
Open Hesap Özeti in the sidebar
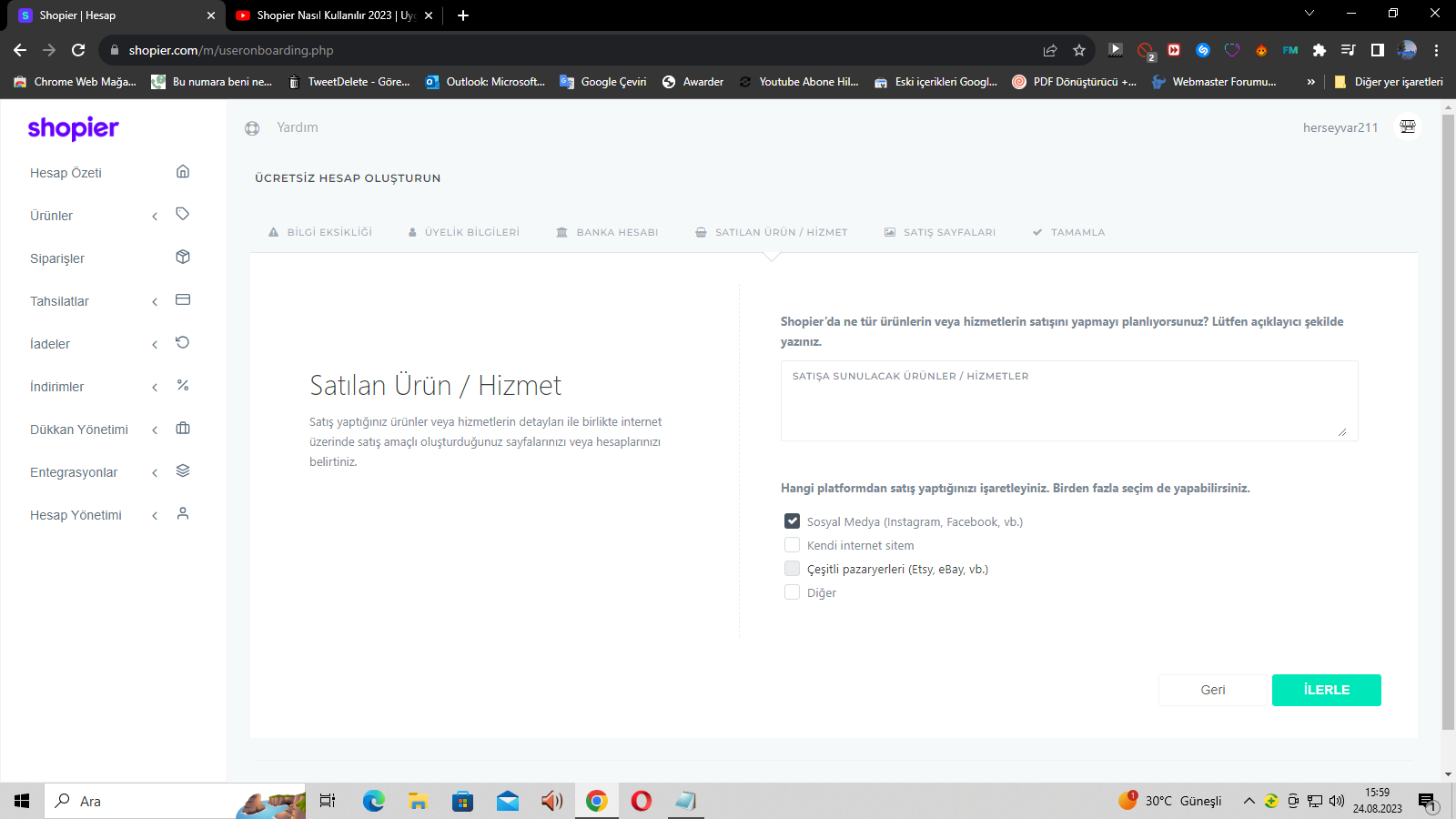click(66, 173)
